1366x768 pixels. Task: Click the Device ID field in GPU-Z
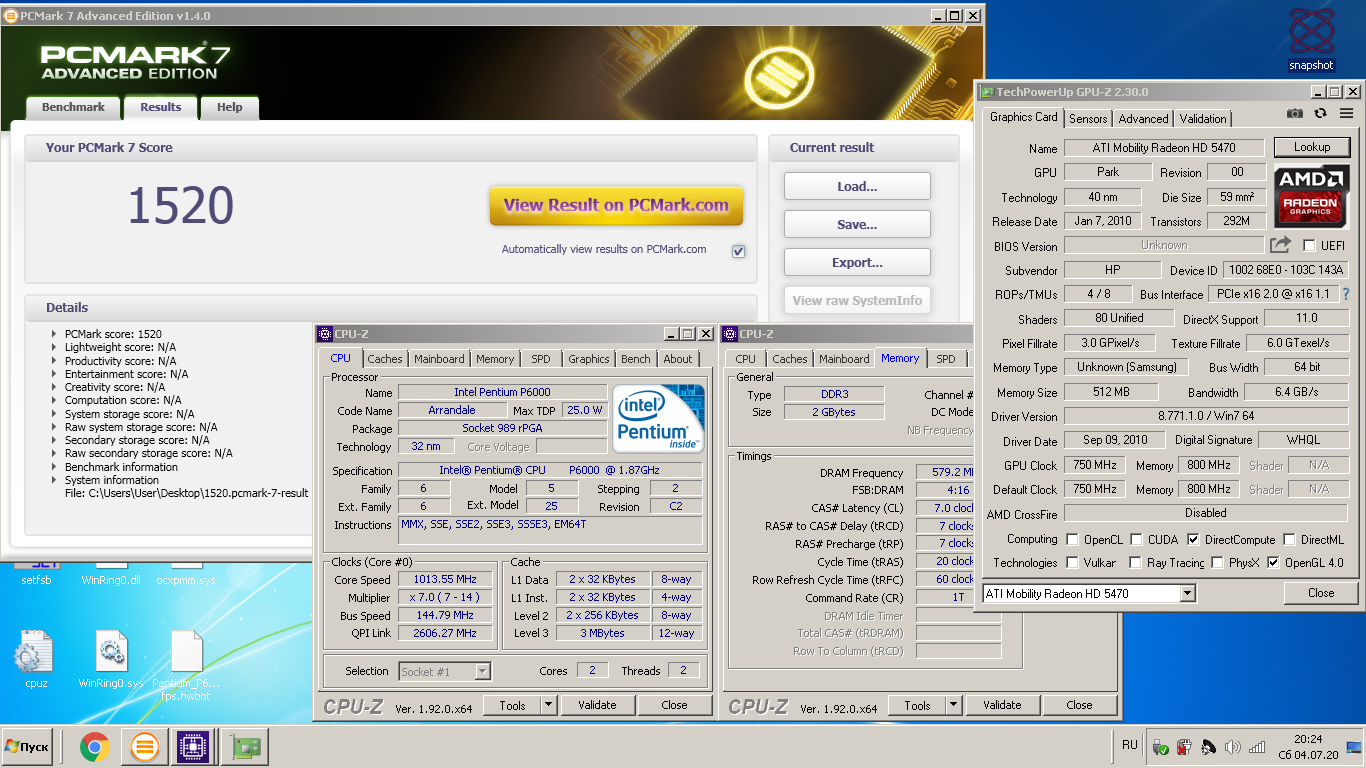[1287, 270]
